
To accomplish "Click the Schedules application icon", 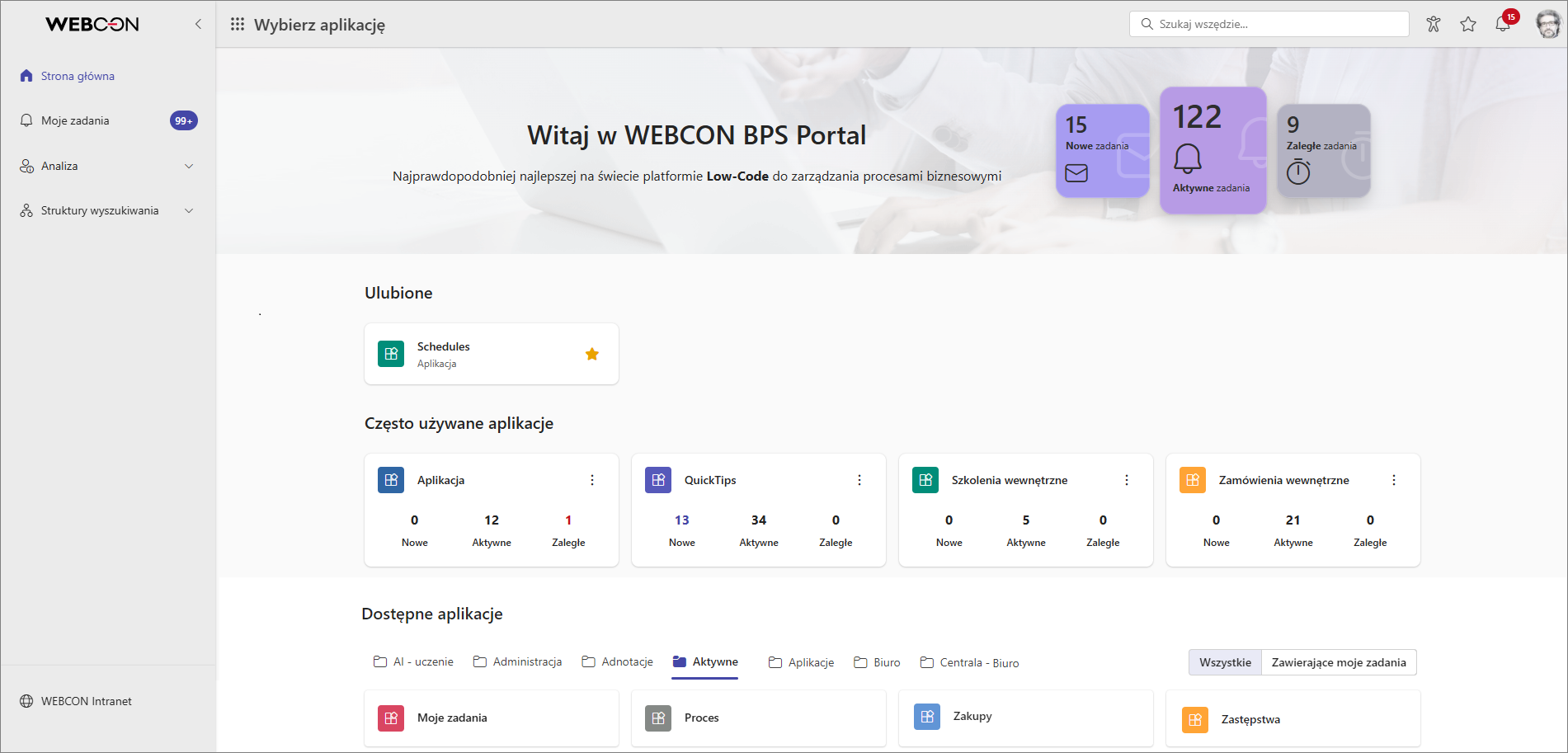I will point(391,354).
